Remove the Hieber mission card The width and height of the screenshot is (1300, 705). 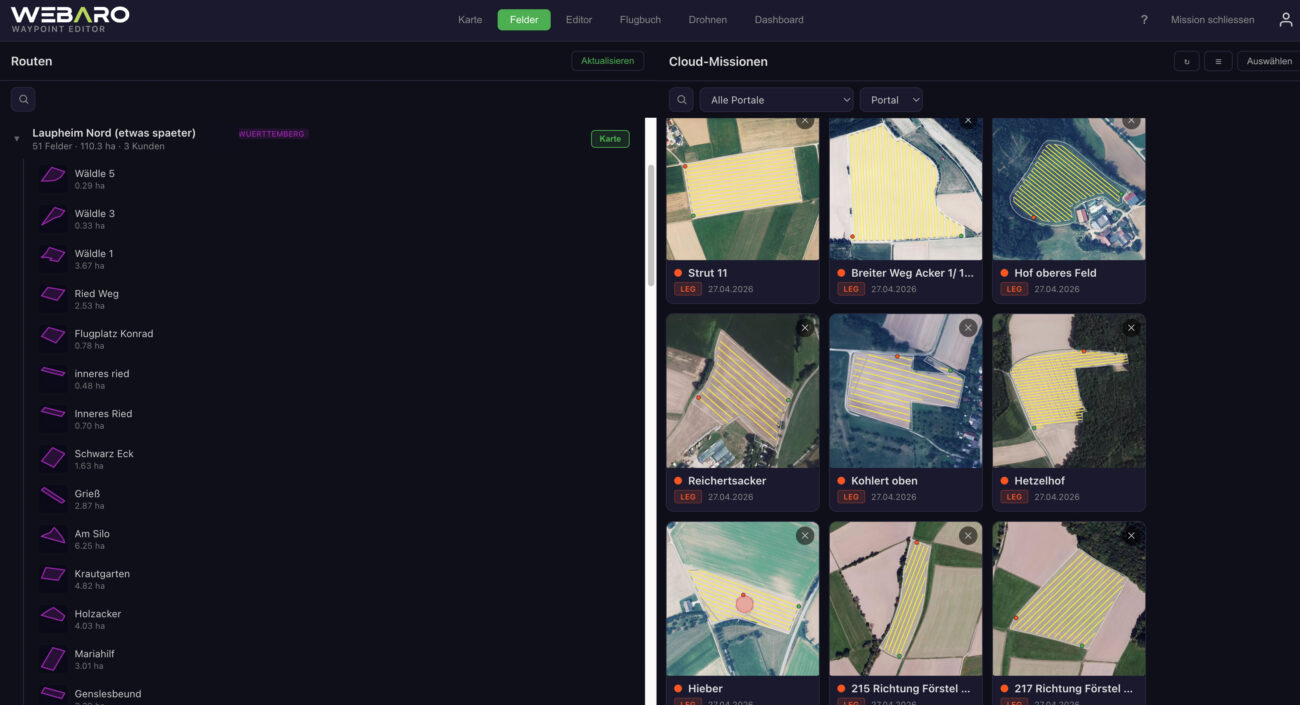coord(805,535)
